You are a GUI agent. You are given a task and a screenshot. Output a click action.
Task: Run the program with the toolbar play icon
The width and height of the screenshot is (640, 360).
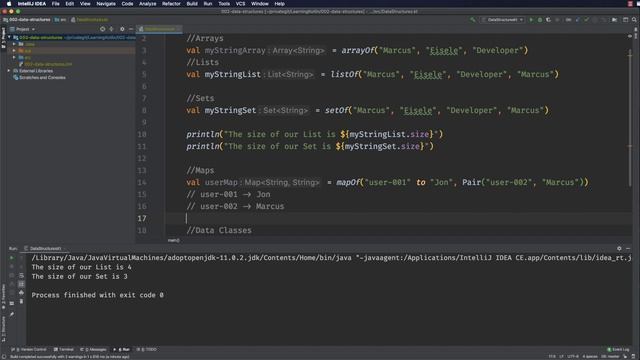click(x=531, y=20)
